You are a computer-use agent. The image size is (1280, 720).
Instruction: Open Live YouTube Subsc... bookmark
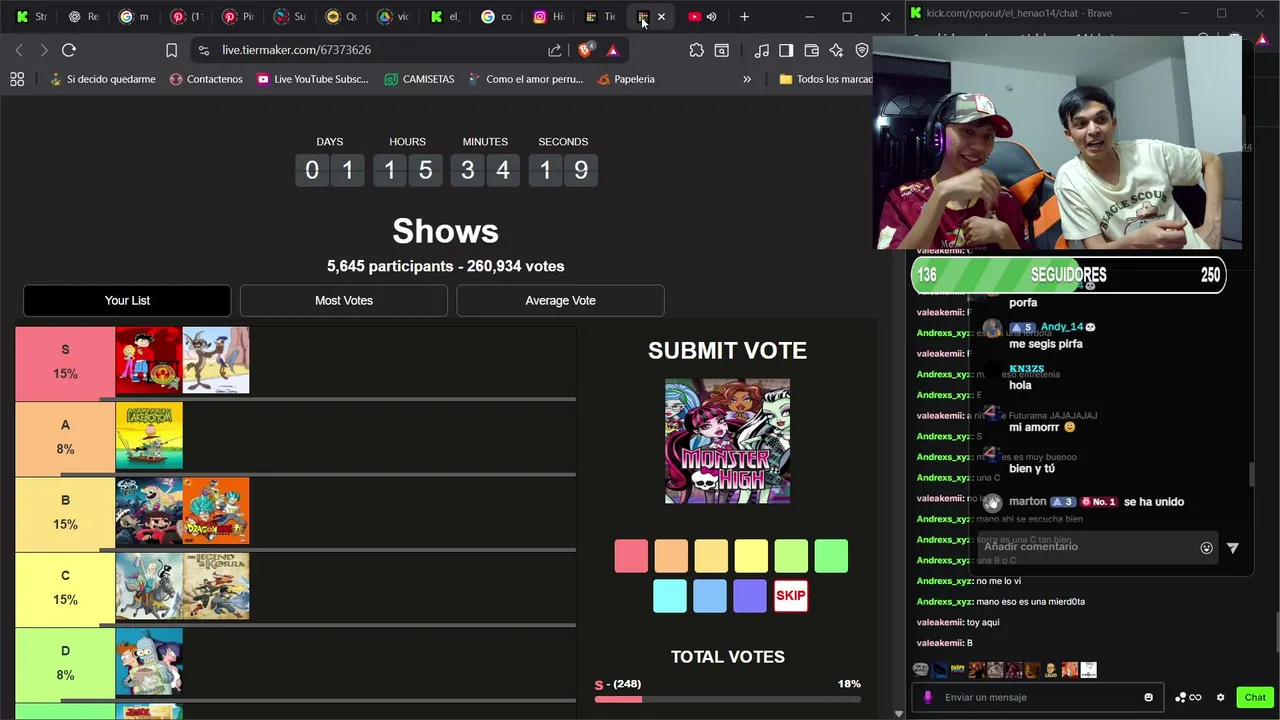[312, 79]
